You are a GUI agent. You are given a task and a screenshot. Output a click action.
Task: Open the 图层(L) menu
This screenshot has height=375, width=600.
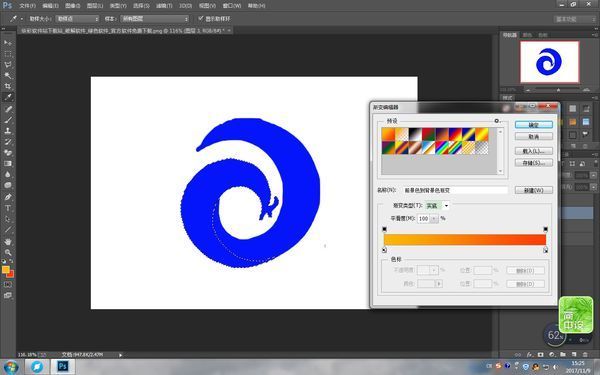click(95, 6)
